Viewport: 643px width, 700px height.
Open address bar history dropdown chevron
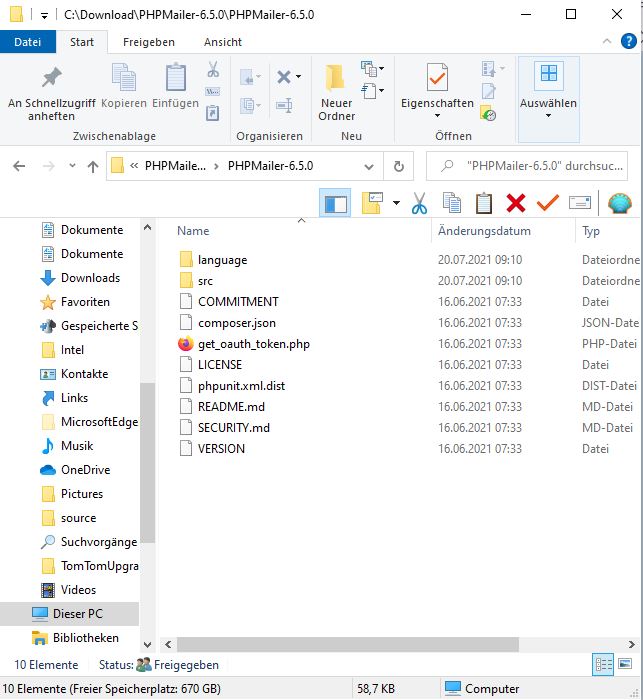click(x=371, y=166)
